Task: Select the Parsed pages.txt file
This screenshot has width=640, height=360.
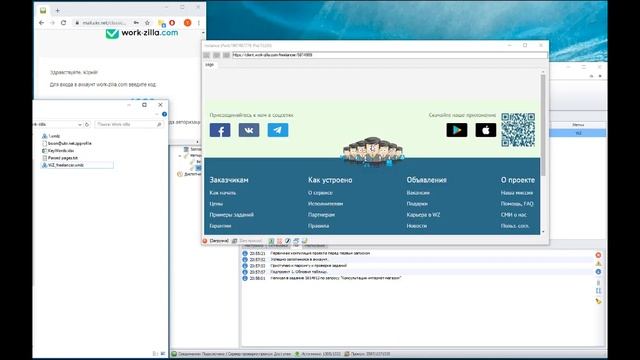Action: (60, 158)
